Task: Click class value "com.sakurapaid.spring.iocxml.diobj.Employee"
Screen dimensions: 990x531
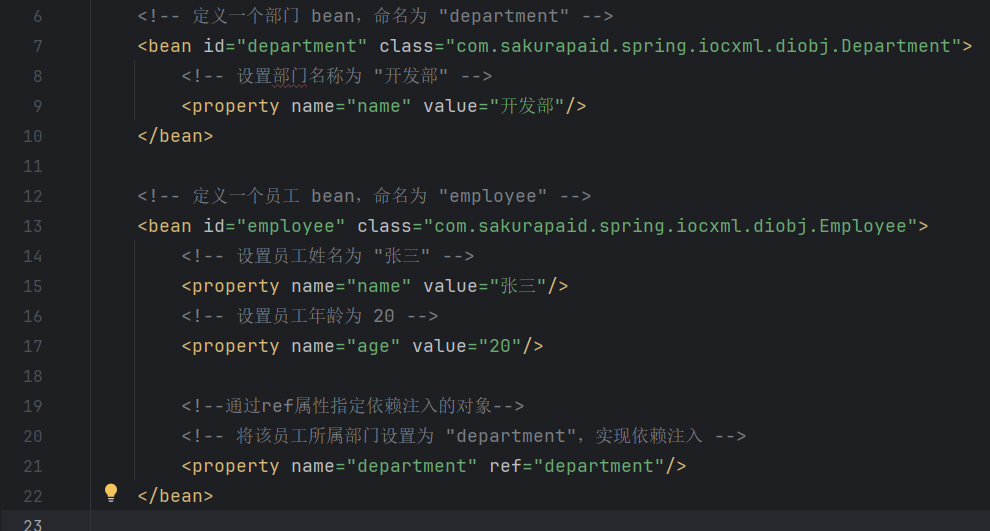Action: point(671,226)
